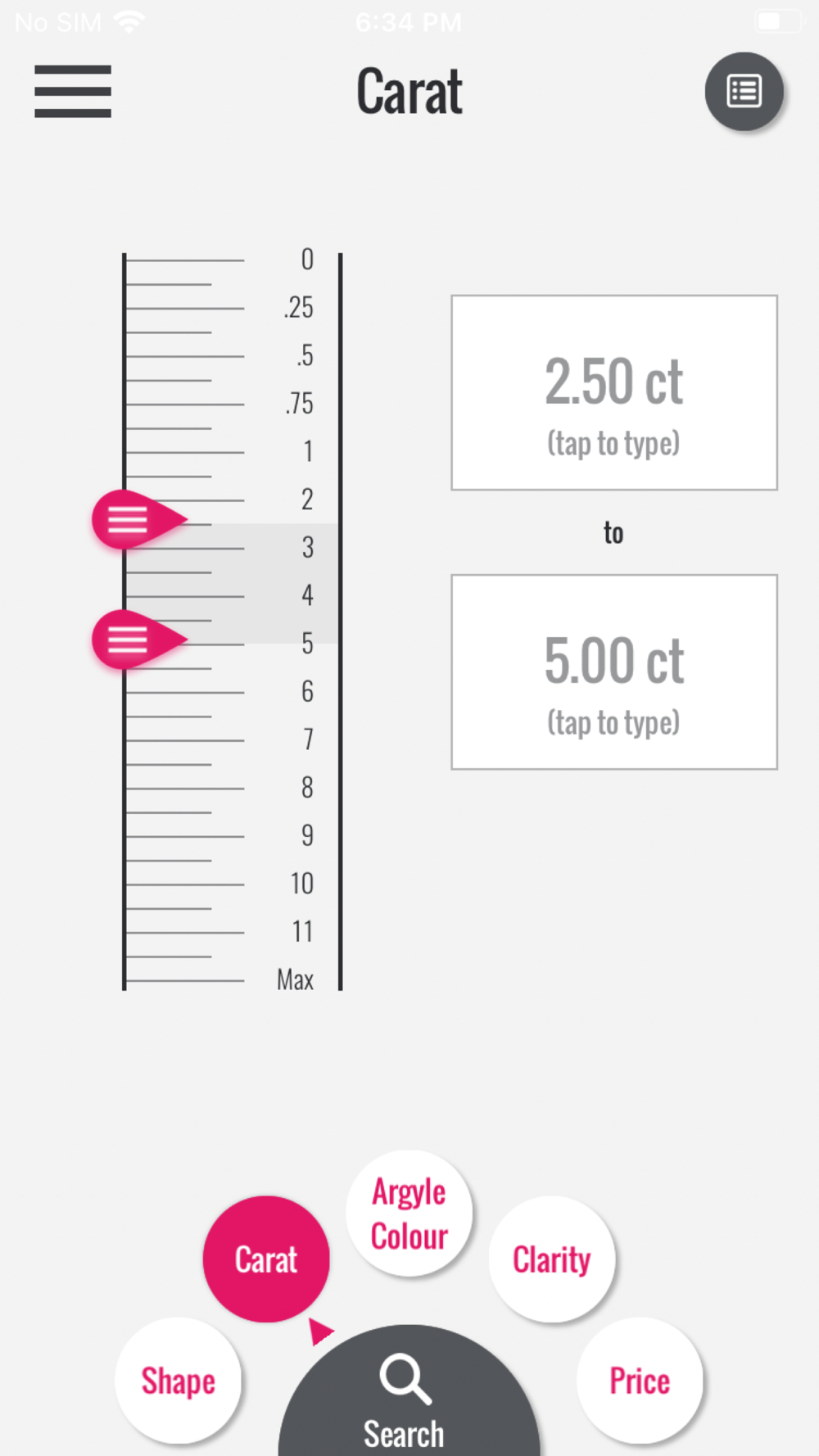Open the list view icon
This screenshot has height=1456, width=819.
tap(744, 91)
